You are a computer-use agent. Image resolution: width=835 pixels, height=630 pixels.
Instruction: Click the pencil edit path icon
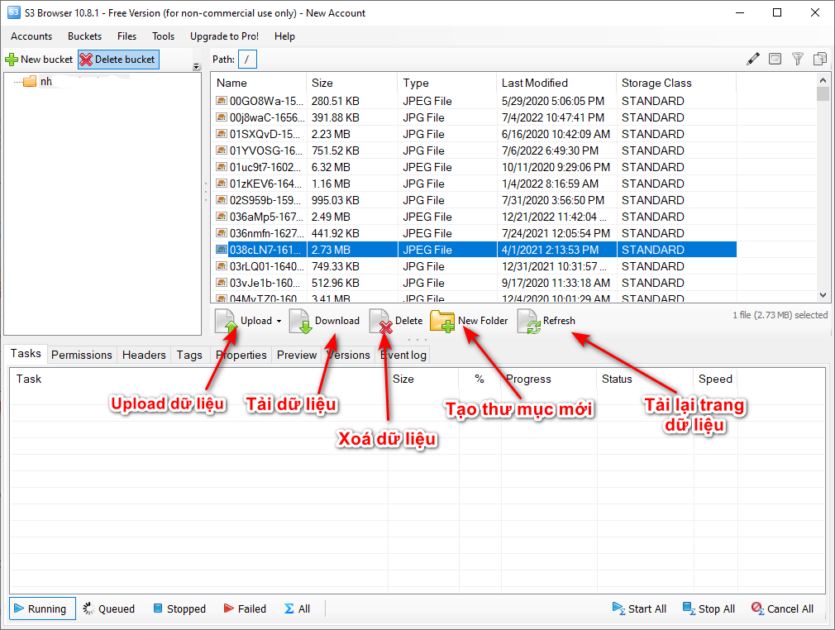click(x=752, y=59)
